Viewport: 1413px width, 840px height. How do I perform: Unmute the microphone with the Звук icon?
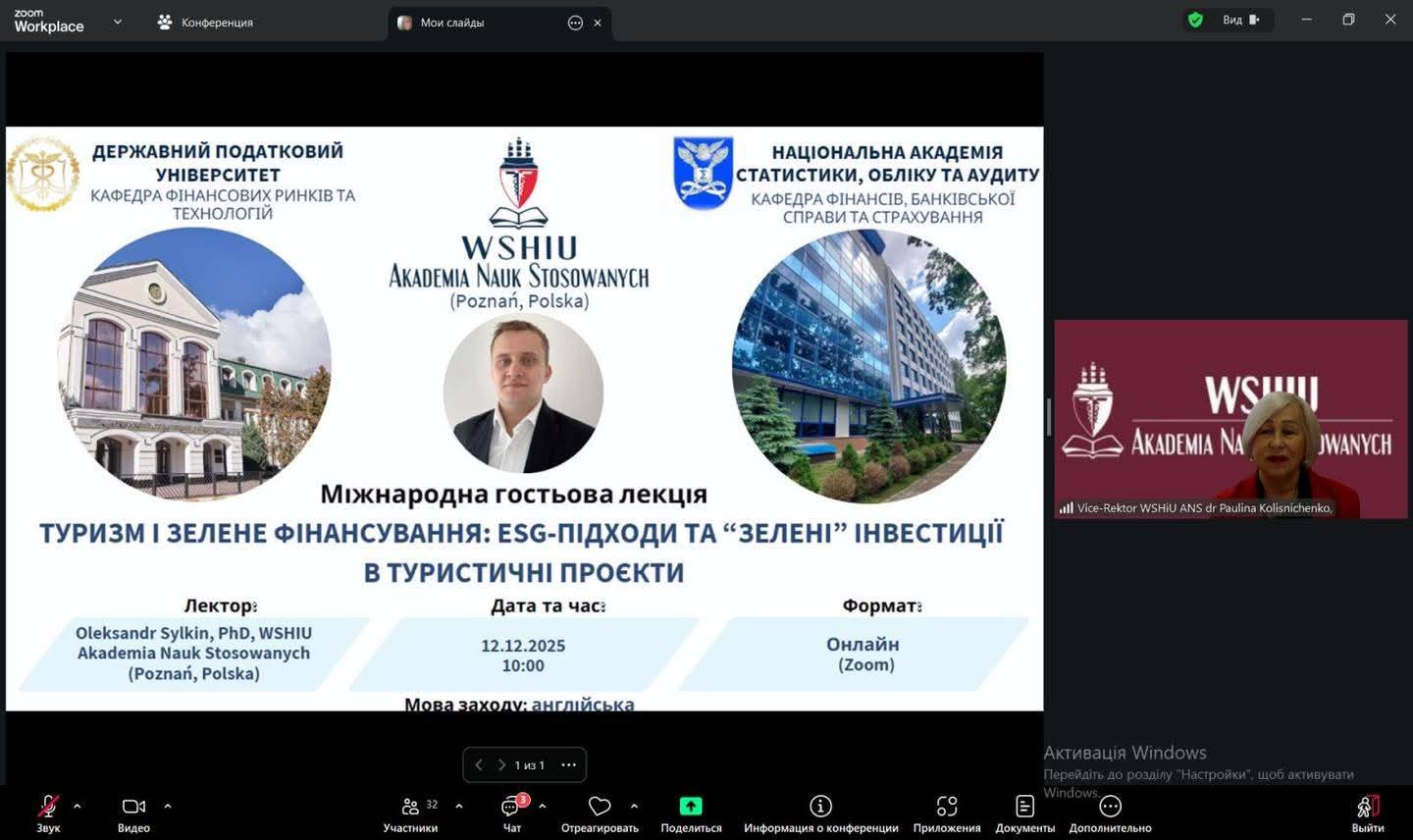pos(48,807)
